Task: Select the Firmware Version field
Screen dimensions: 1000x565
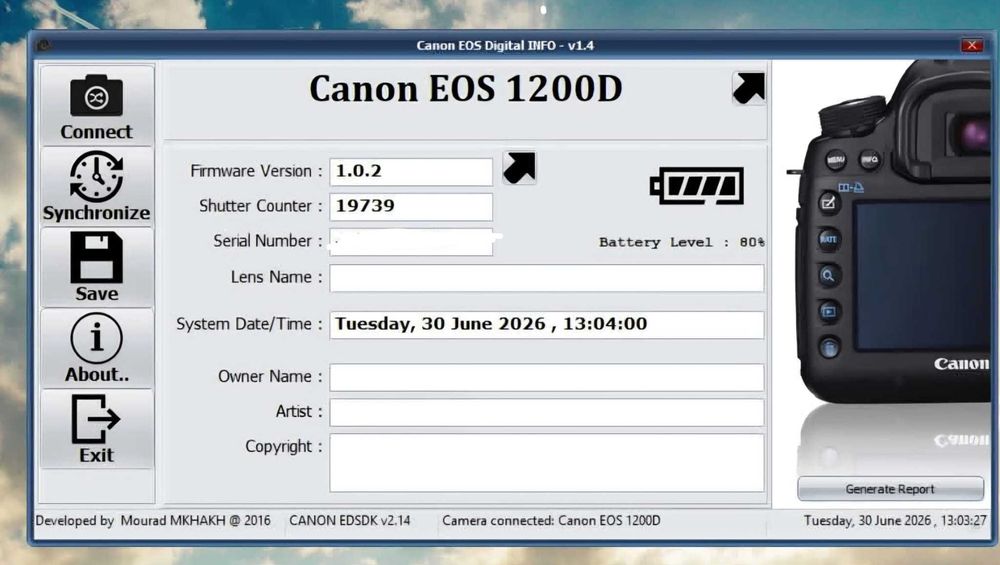Action: 411,172
